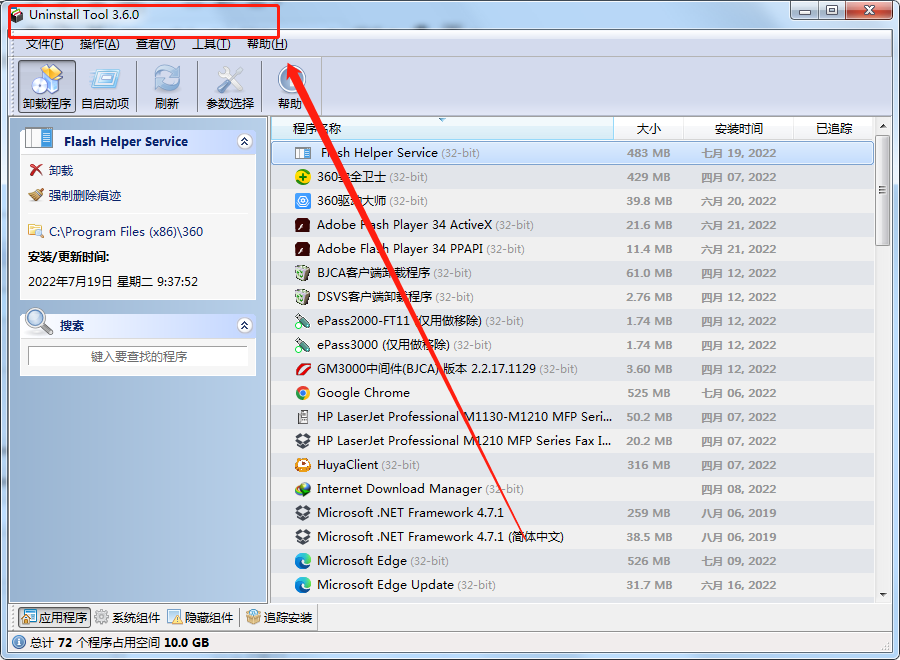The image size is (900, 660).
Task: Click the Microsoft Edge icon
Action: (x=302, y=561)
